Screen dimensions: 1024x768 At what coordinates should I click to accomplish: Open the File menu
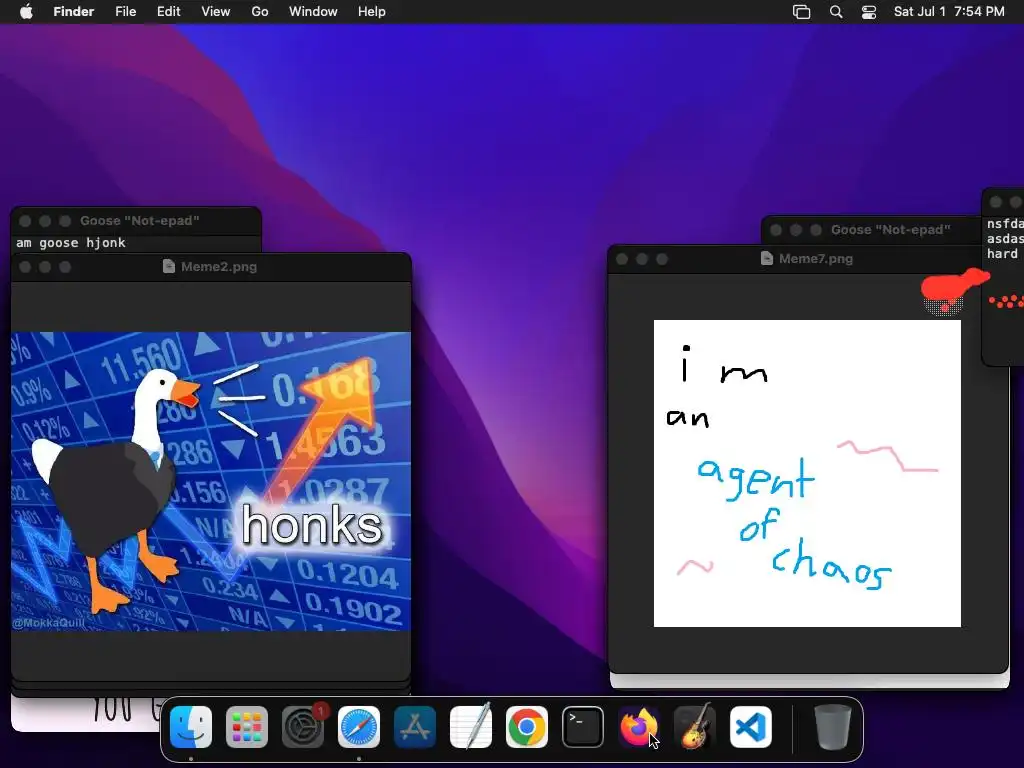coord(125,12)
